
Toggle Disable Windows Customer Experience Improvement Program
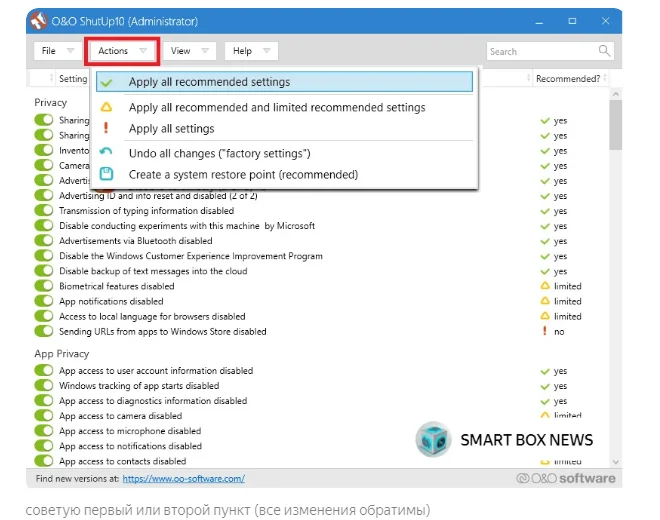pos(44,256)
